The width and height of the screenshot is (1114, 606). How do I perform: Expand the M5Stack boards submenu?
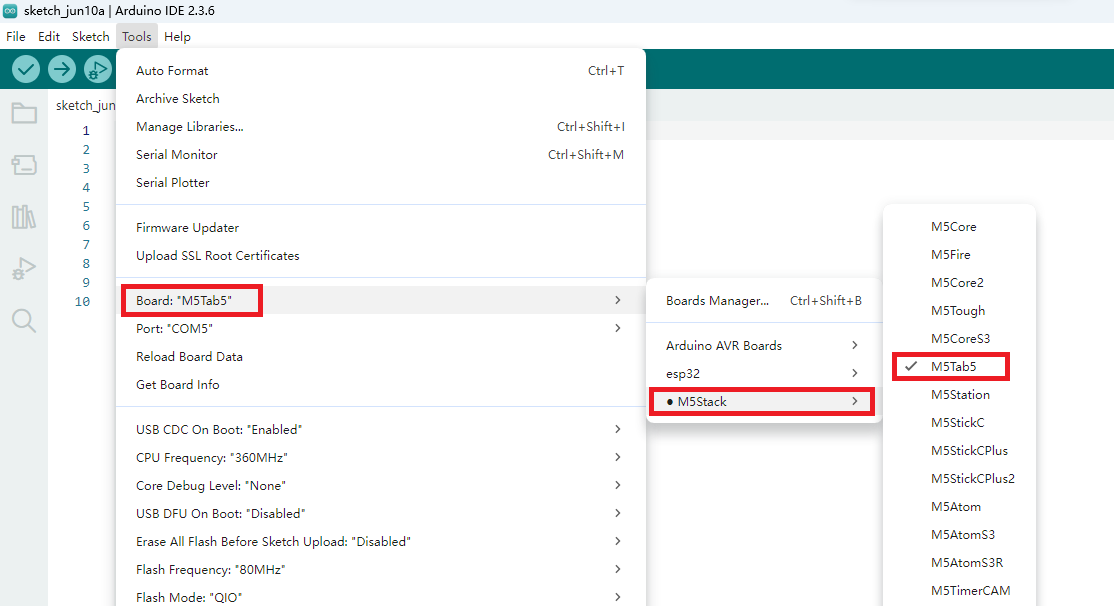(764, 401)
